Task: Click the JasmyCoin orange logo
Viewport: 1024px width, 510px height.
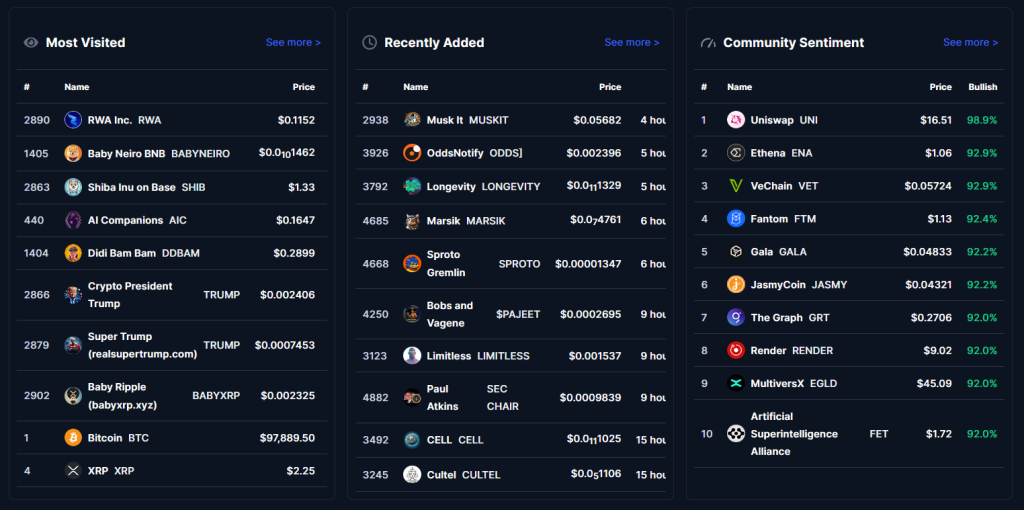Action: (736, 285)
